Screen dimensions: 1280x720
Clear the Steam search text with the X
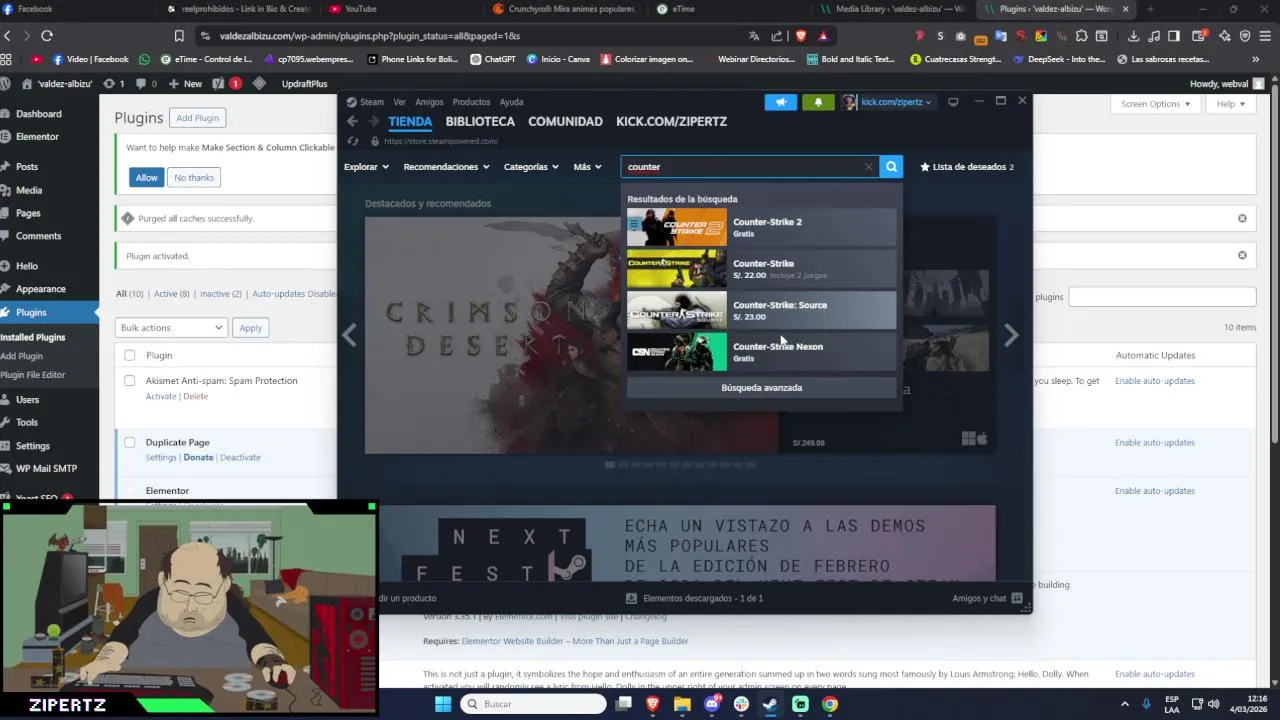click(x=868, y=167)
